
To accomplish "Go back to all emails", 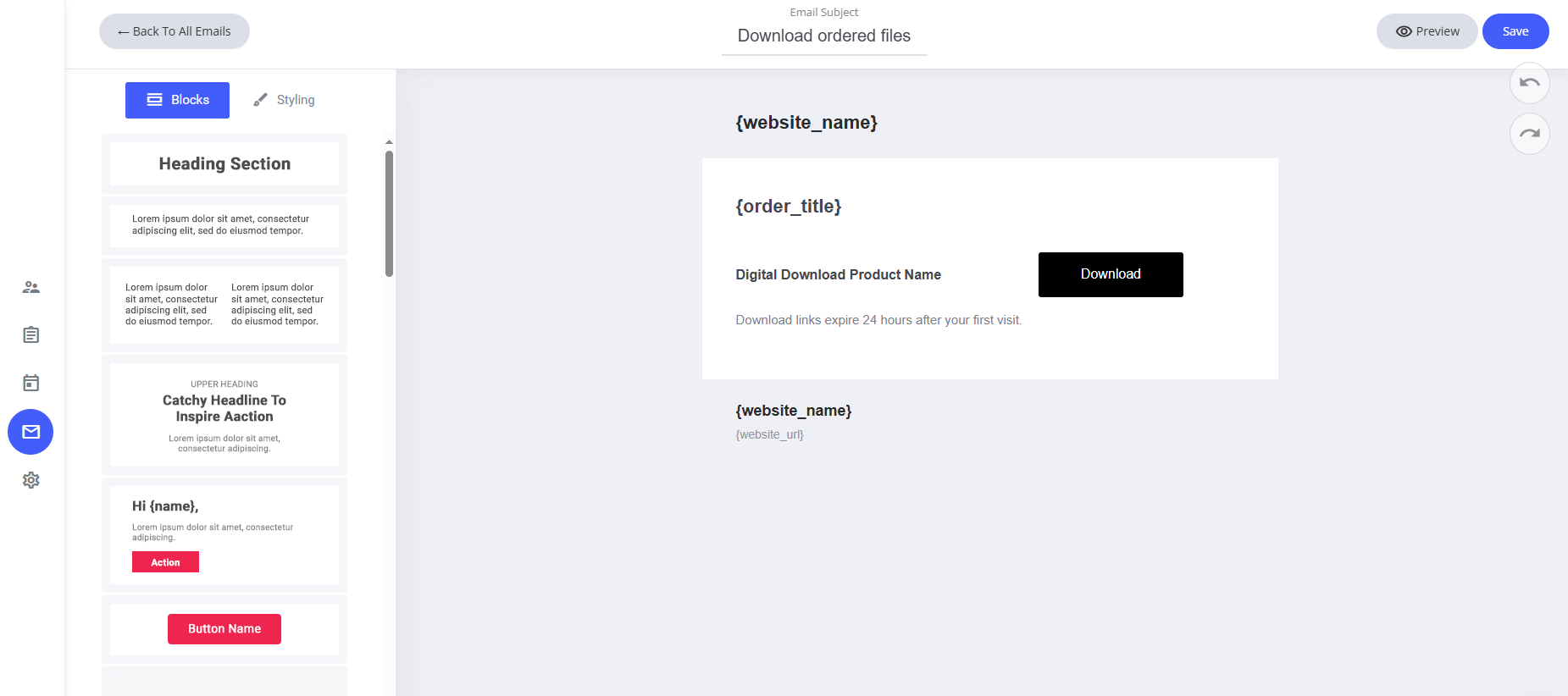I will [174, 31].
